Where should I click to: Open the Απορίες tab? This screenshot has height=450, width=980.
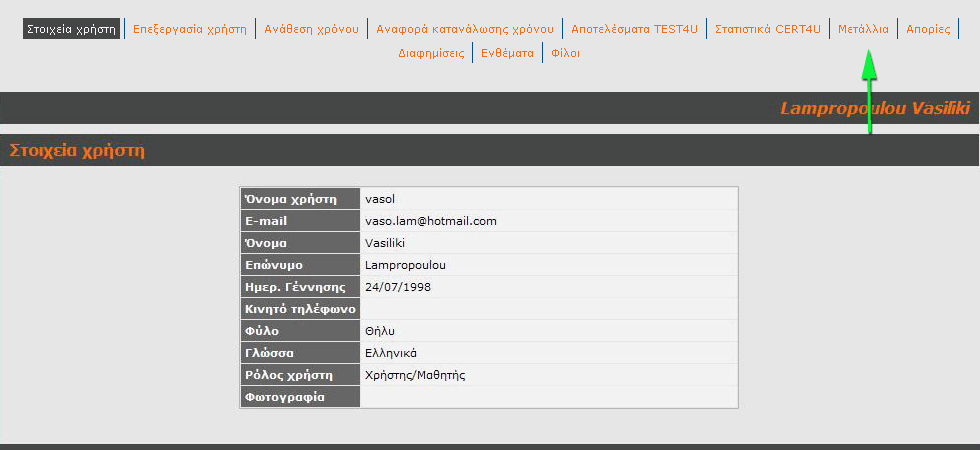928,29
